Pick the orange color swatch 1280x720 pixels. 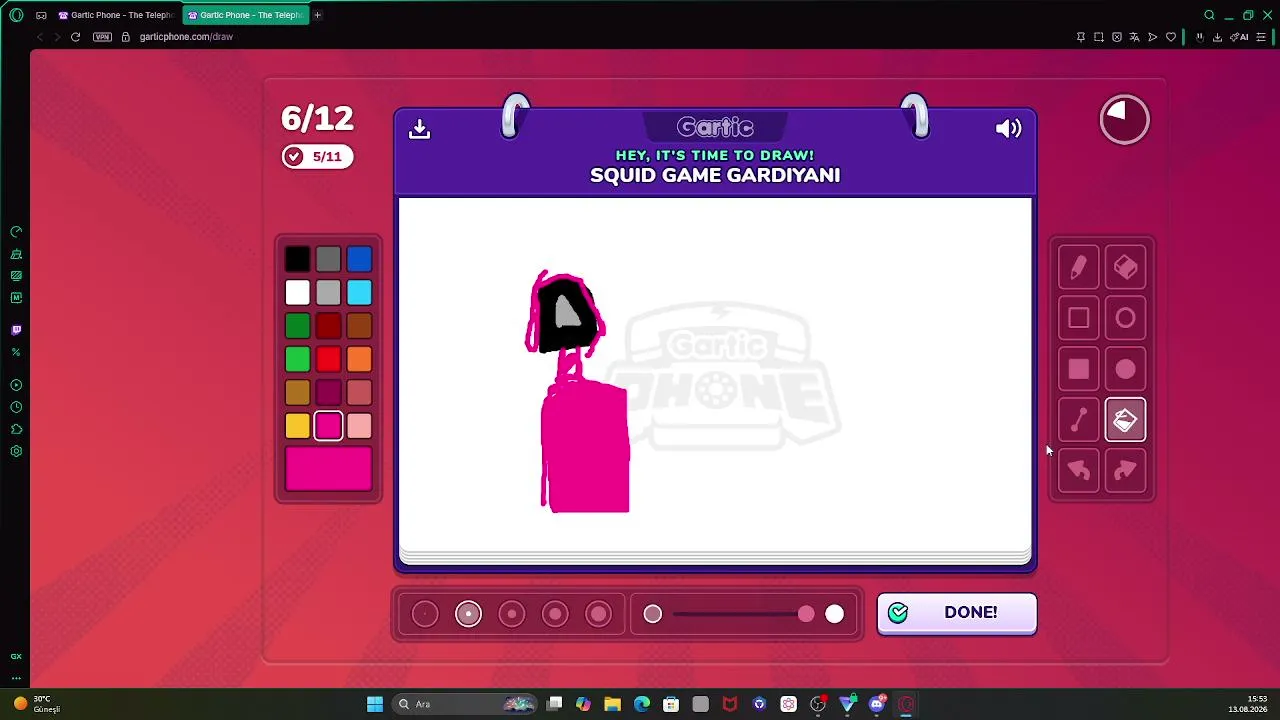pos(359,359)
